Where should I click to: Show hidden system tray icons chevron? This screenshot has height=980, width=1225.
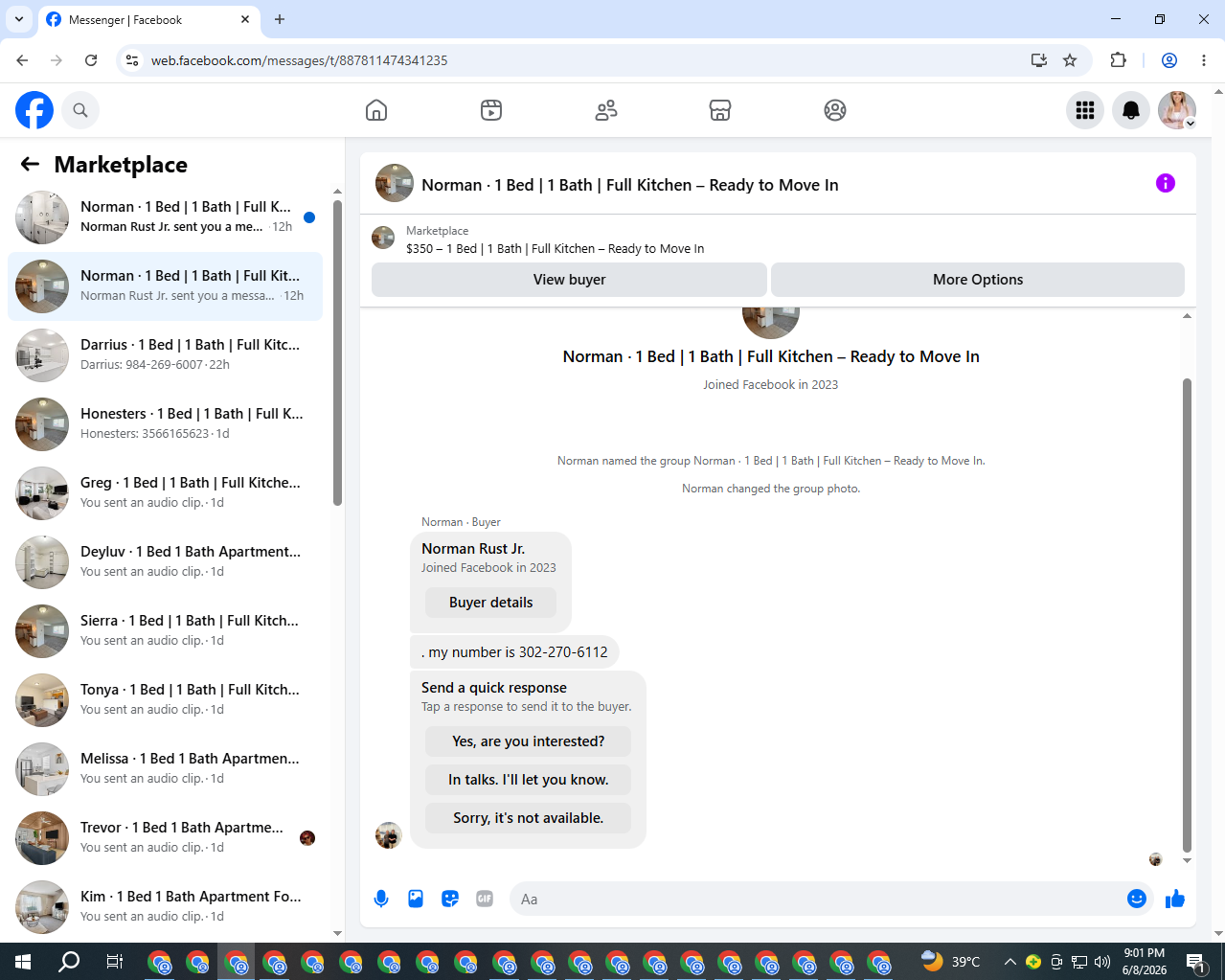coord(1009,961)
